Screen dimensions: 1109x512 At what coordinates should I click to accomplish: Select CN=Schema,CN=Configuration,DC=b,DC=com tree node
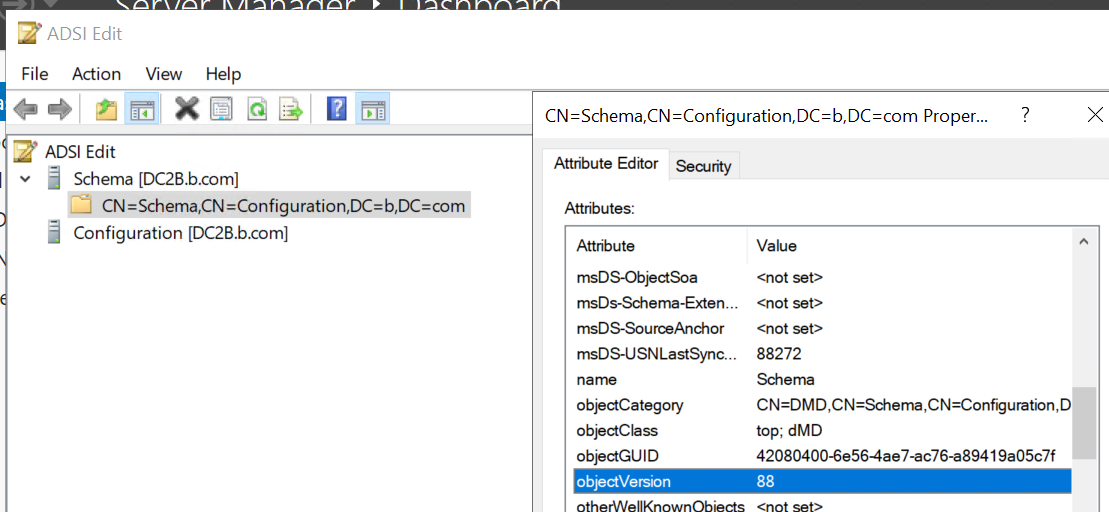tap(284, 206)
